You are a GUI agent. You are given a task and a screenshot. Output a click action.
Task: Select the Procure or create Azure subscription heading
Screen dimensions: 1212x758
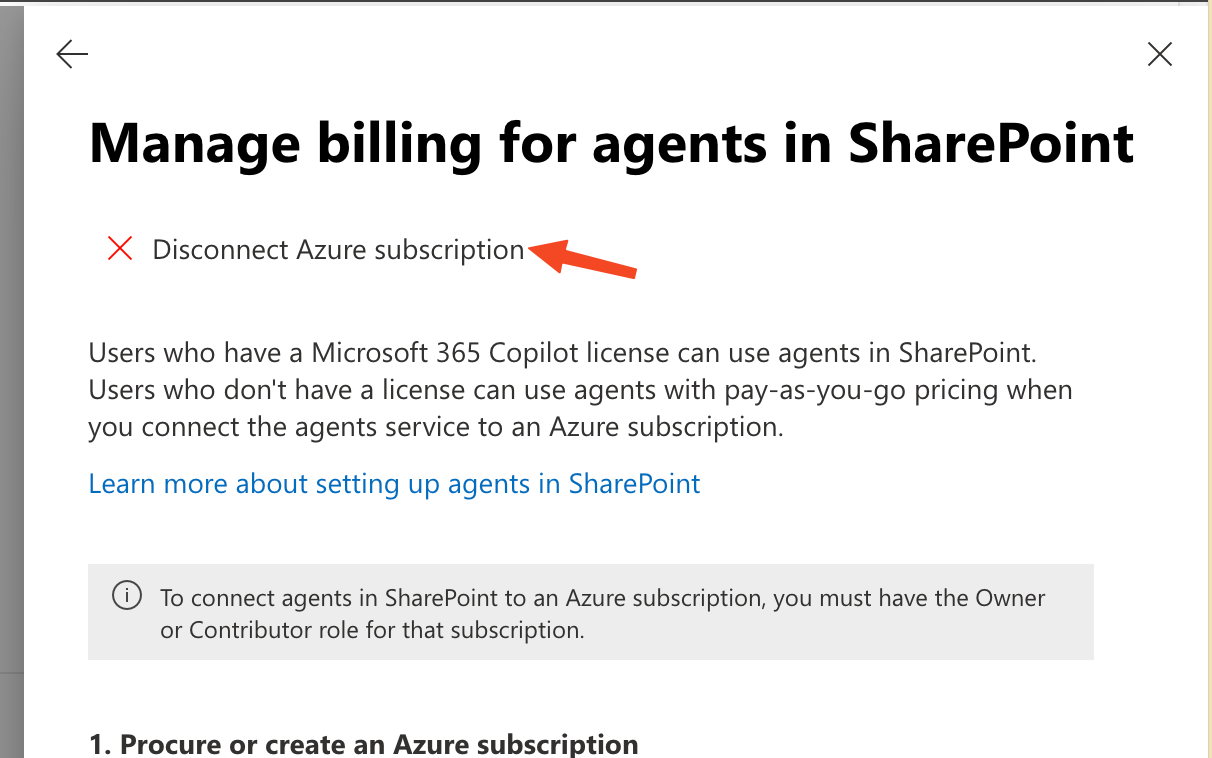tap(363, 745)
